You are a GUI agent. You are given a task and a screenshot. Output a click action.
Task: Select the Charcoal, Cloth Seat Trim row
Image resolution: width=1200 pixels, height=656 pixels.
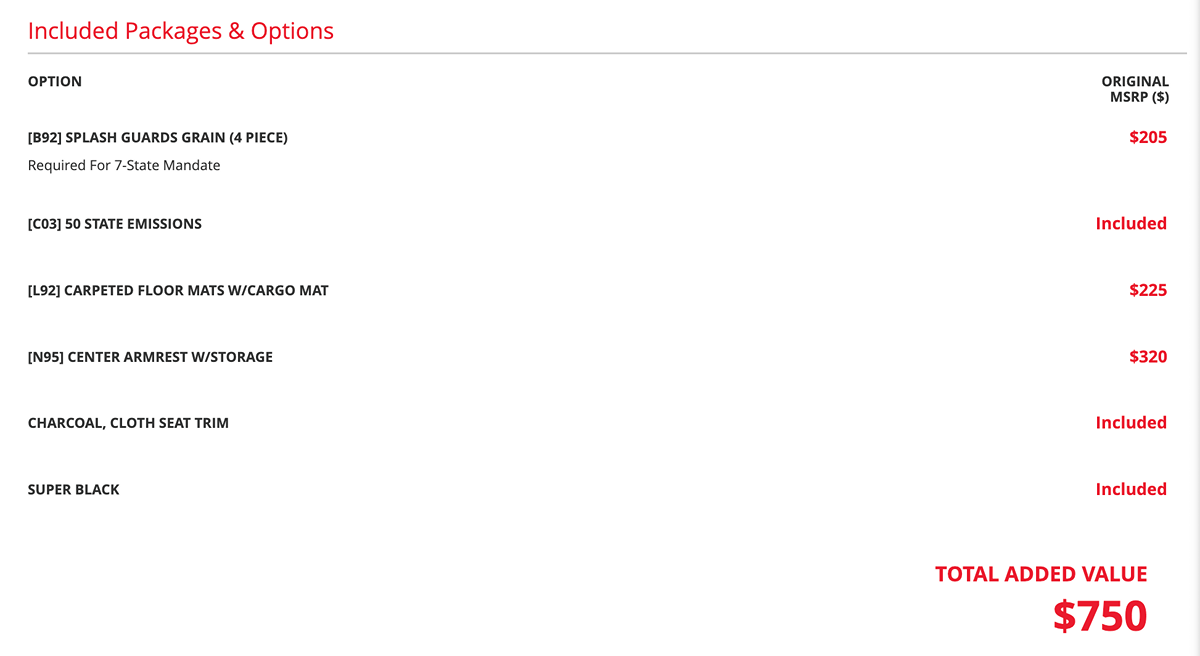click(x=128, y=423)
